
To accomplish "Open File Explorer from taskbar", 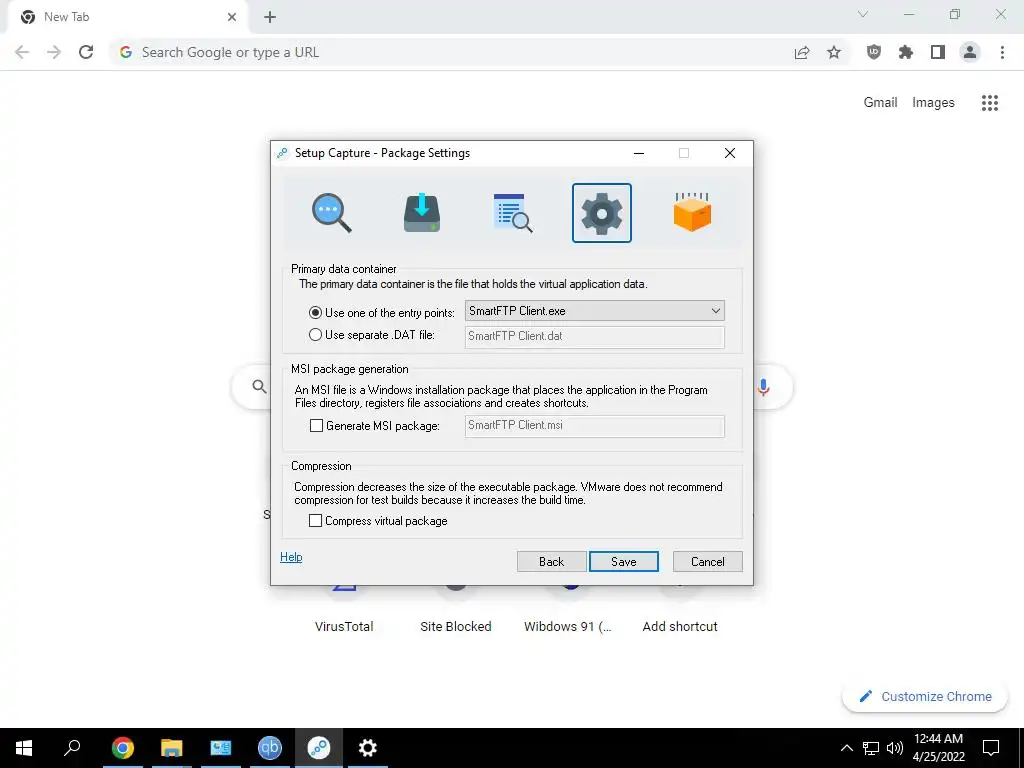I will (x=171, y=748).
